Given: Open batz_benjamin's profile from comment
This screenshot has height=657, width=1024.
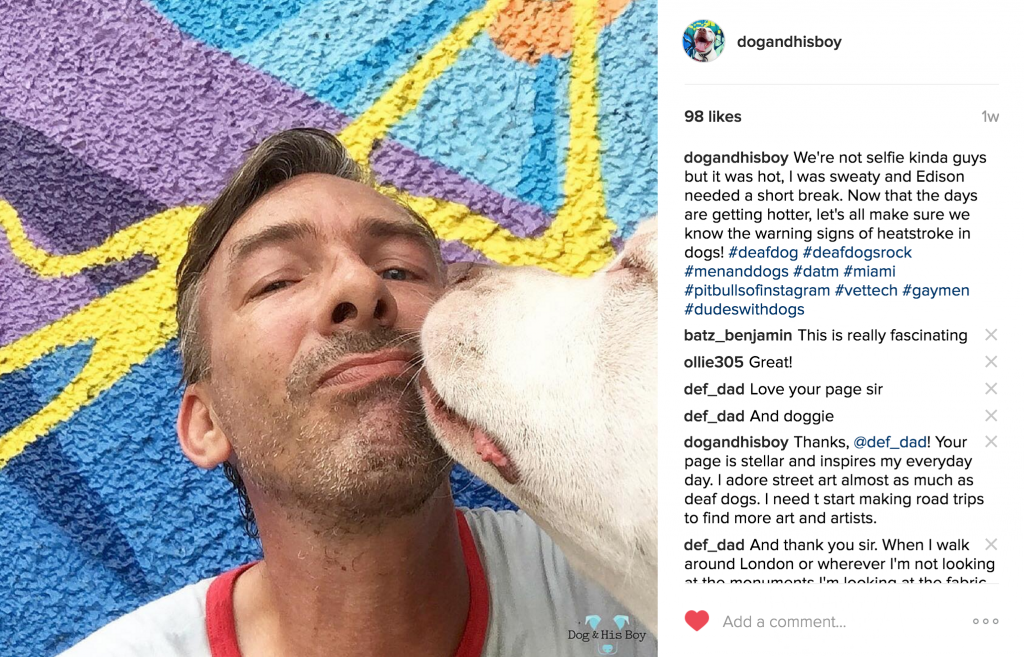Looking at the screenshot, I should click(x=737, y=336).
